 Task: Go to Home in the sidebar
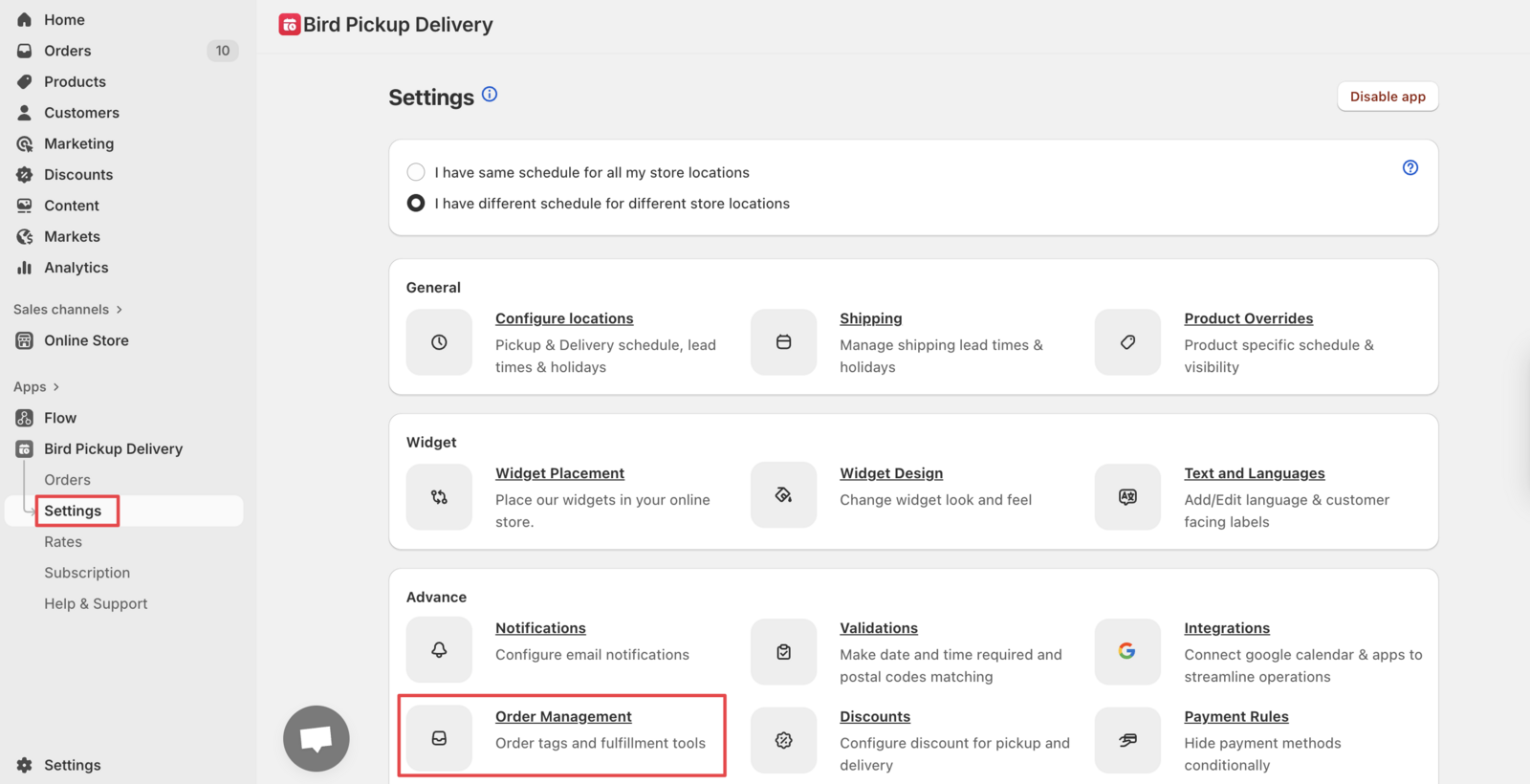click(64, 19)
